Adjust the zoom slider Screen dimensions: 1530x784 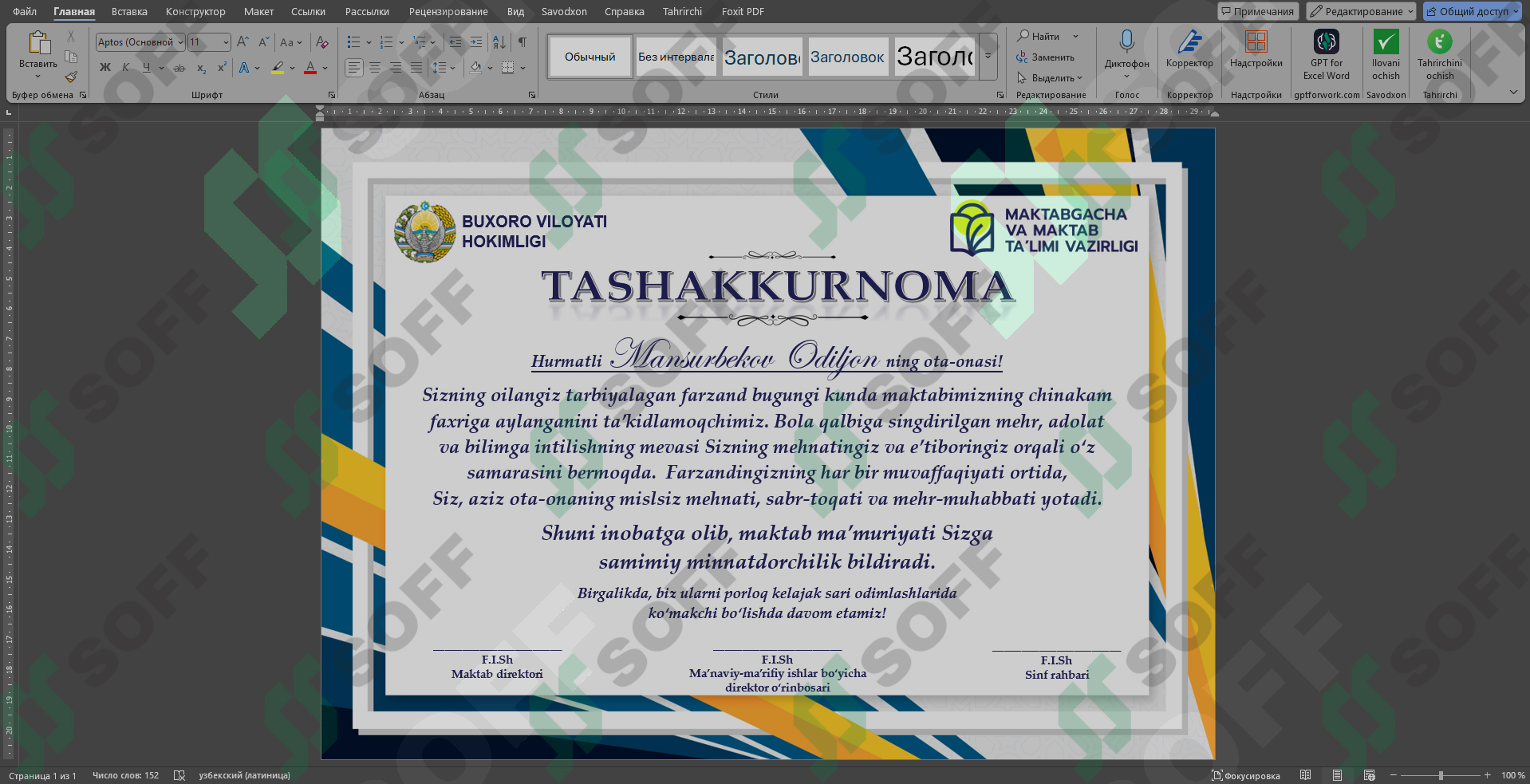tap(1441, 774)
